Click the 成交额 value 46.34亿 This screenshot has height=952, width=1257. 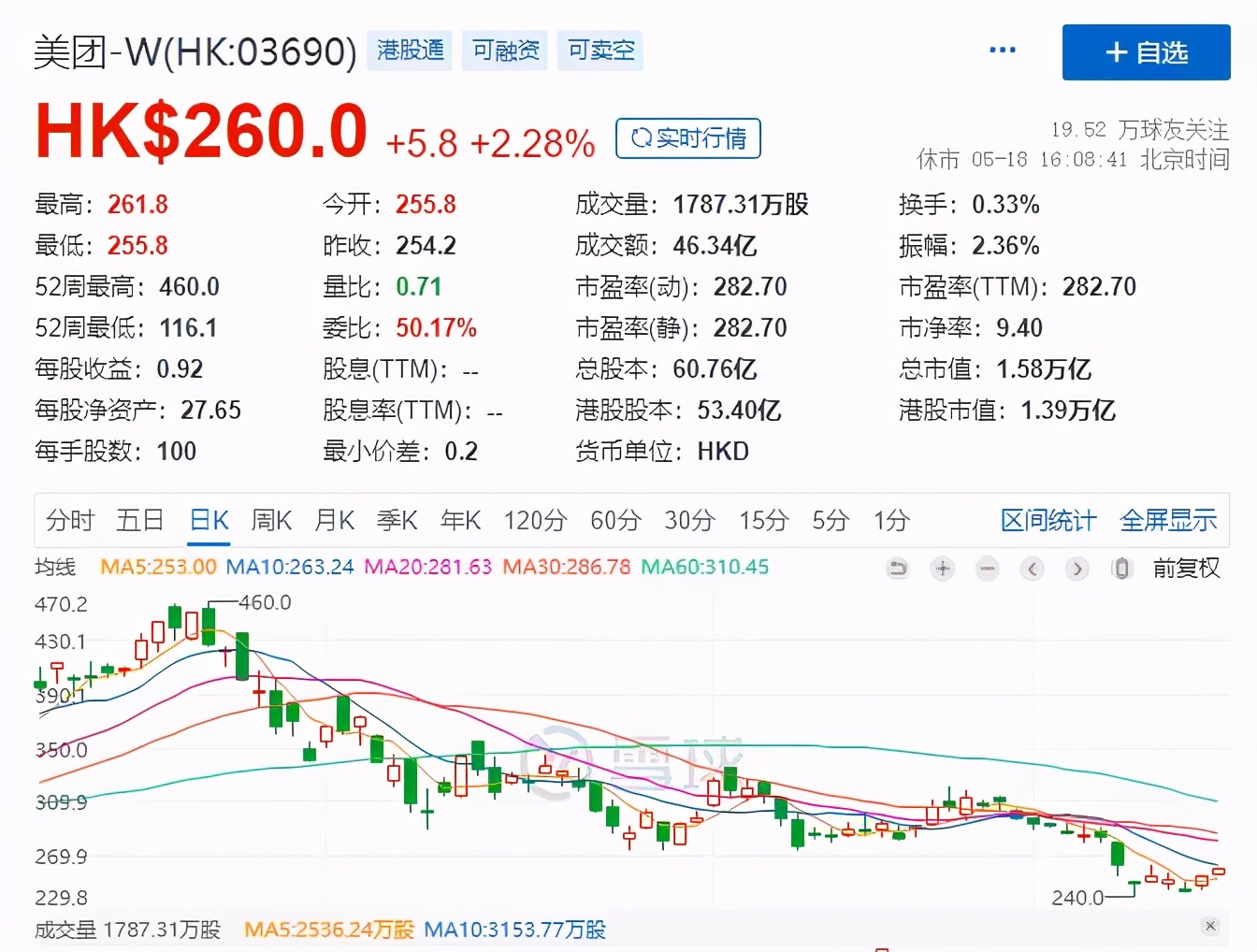click(715, 245)
